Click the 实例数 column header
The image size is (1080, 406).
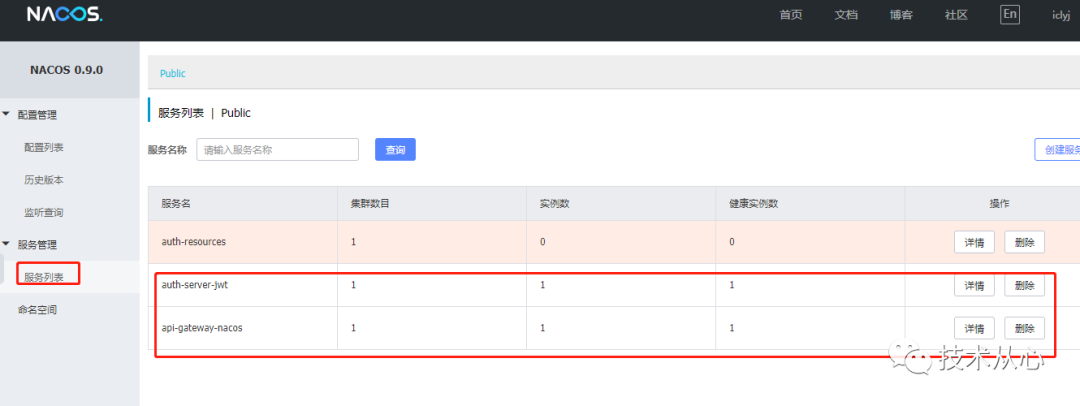pyautogui.click(x=555, y=203)
